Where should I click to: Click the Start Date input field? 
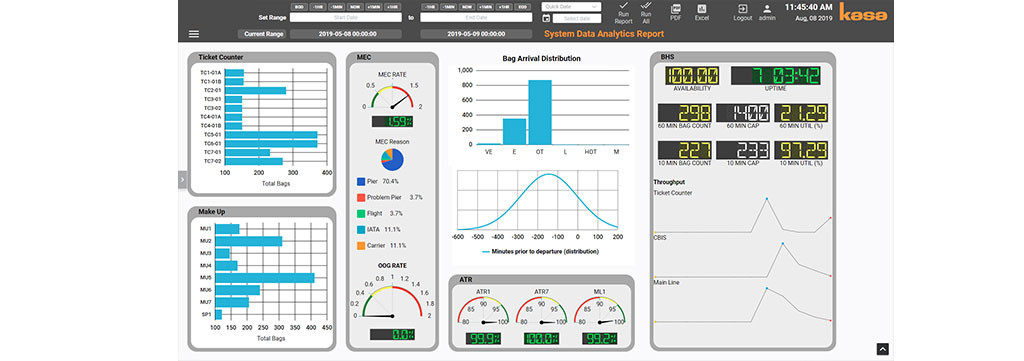point(345,18)
